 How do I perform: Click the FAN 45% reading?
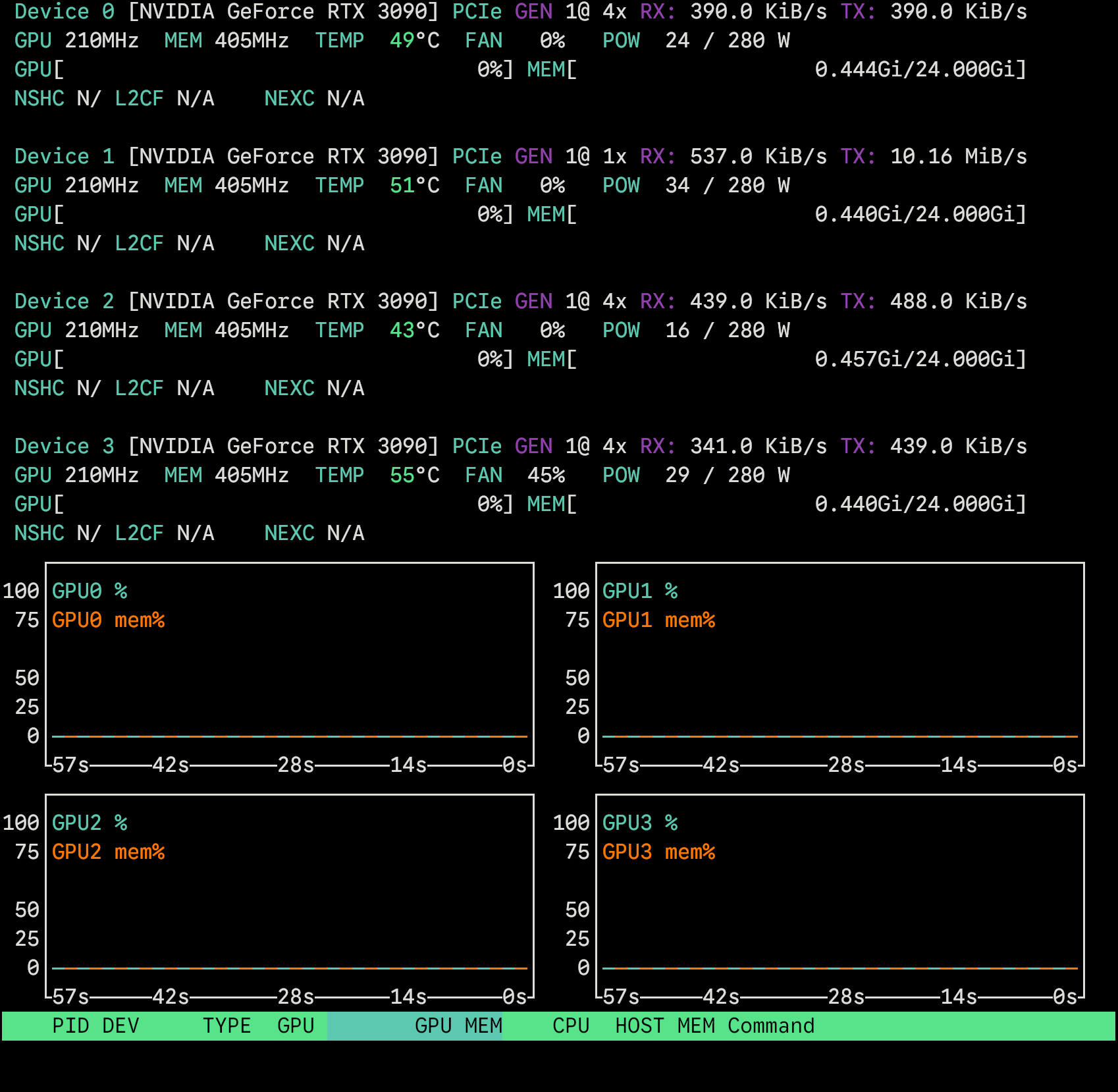click(515, 475)
